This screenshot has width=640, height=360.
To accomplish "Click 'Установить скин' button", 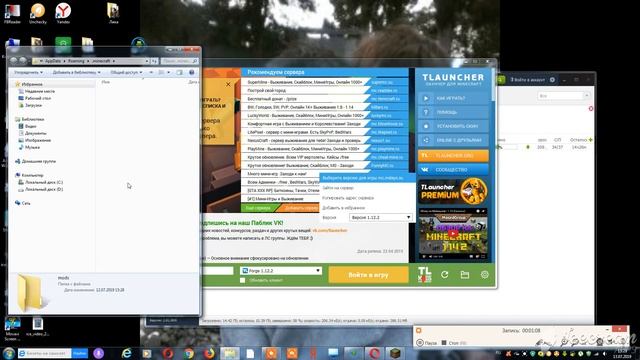I will (453, 126).
